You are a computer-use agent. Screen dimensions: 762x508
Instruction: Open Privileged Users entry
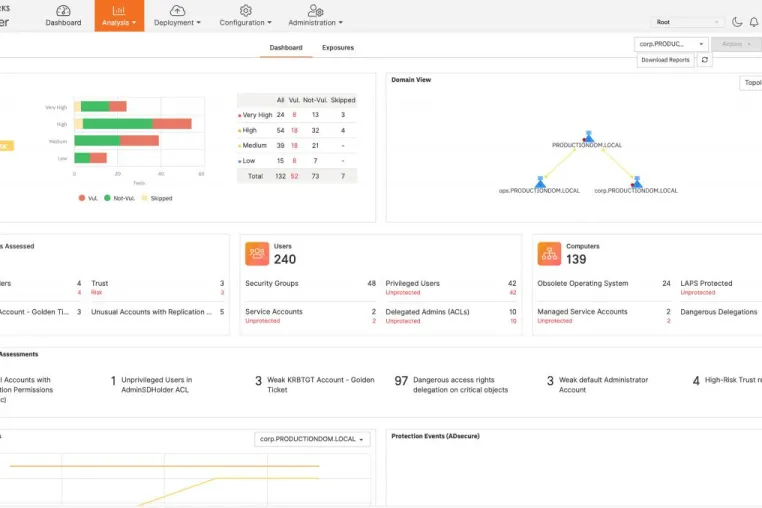pyautogui.click(x=451, y=287)
